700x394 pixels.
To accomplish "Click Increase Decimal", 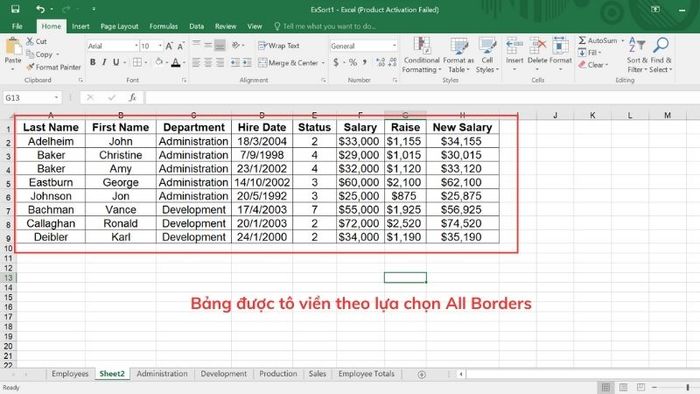I will click(380, 62).
